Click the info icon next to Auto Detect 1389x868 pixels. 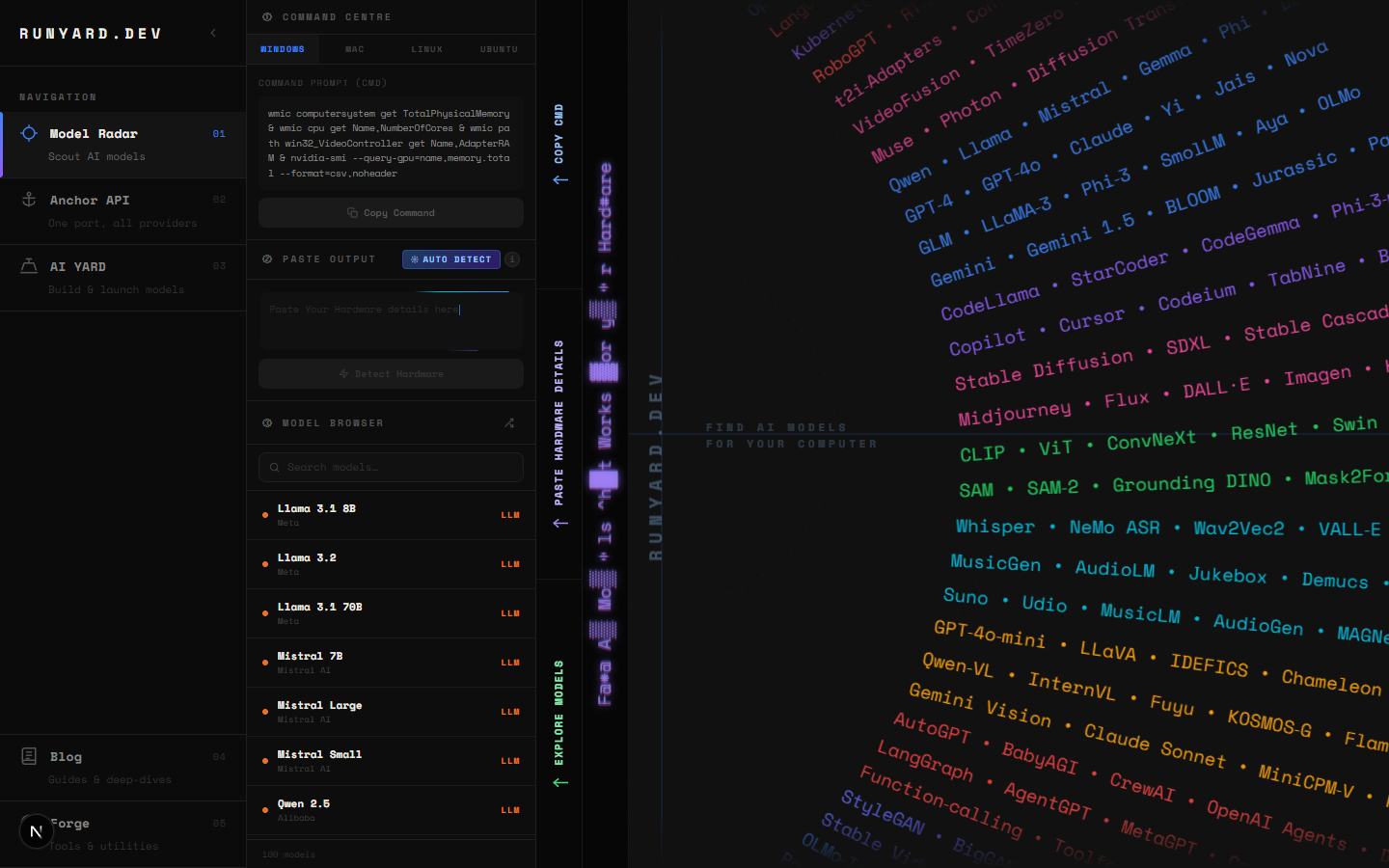coord(512,259)
